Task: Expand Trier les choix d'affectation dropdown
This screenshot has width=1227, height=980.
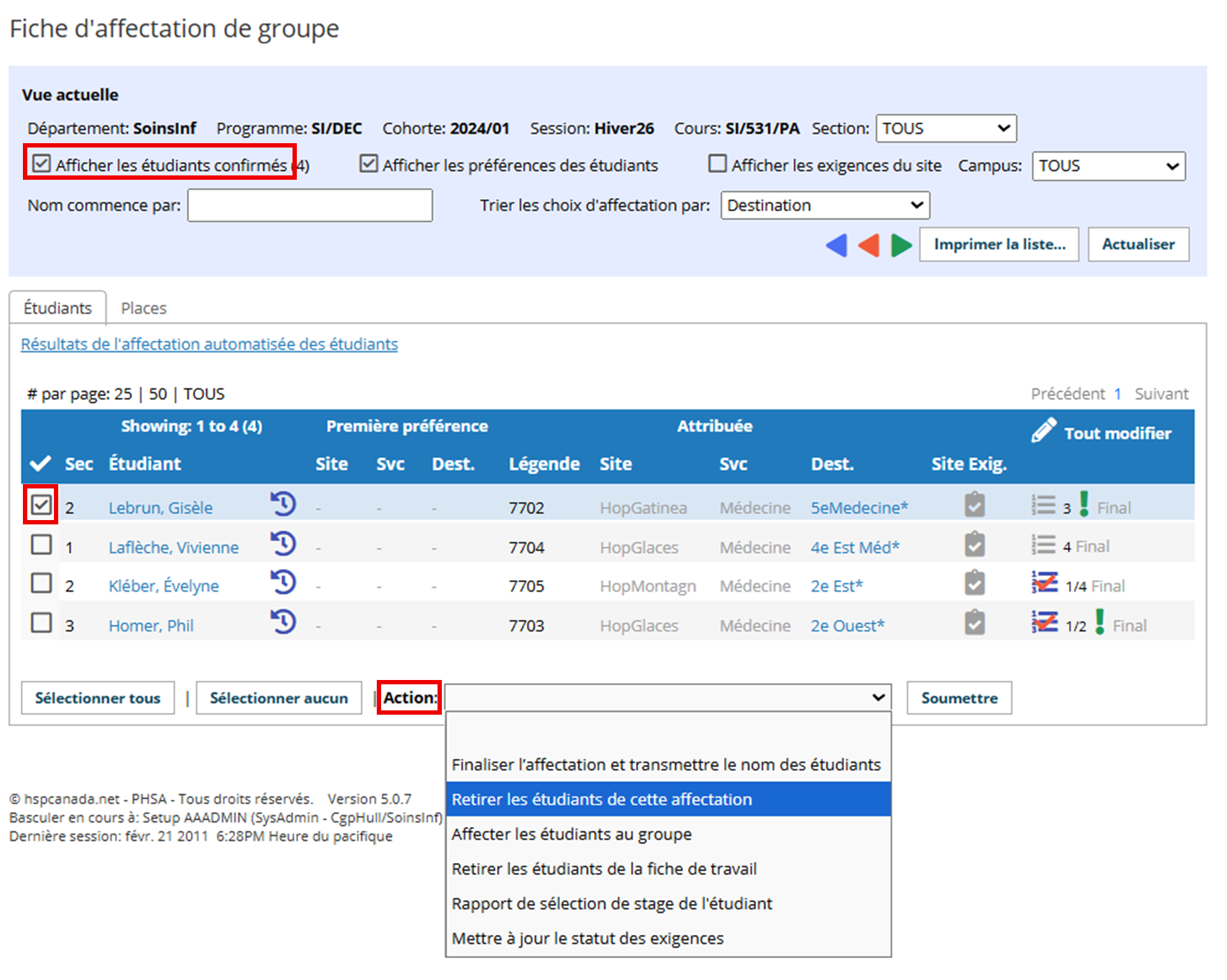Action: point(824,205)
